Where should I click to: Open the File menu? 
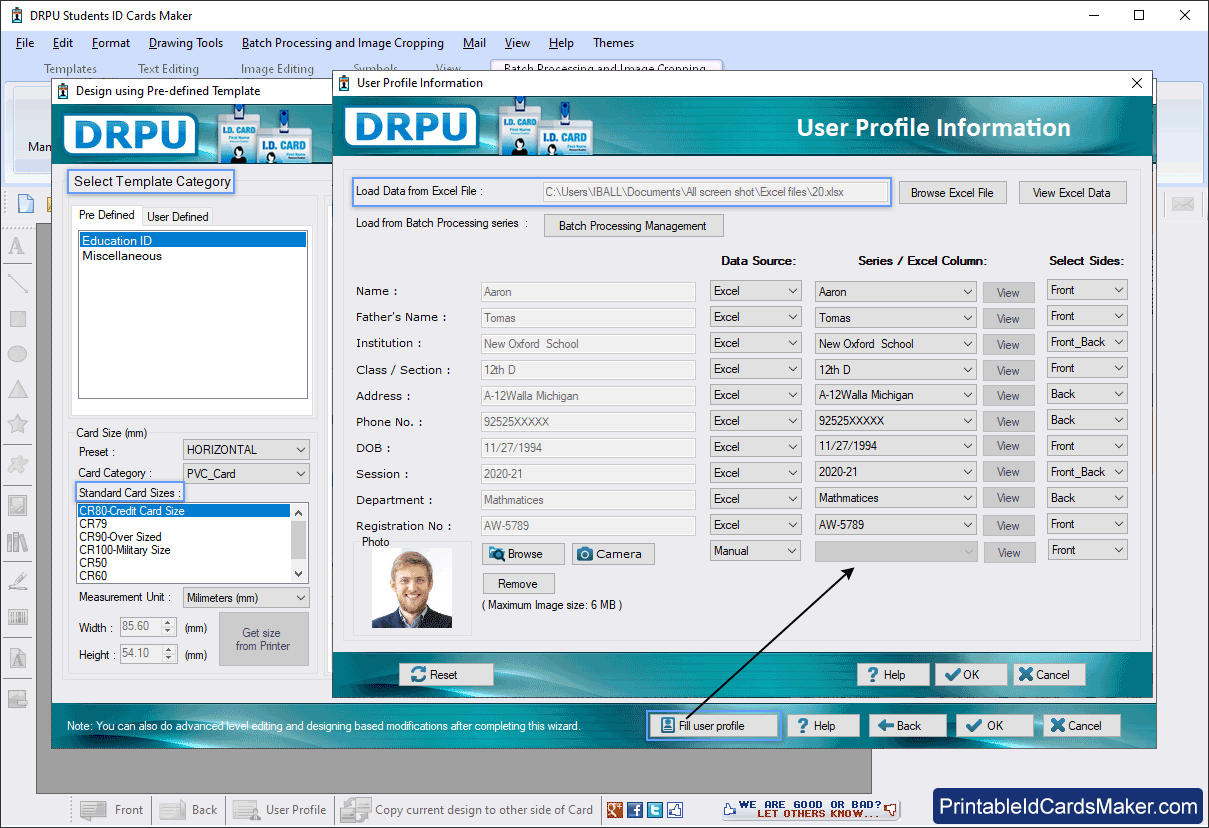25,43
